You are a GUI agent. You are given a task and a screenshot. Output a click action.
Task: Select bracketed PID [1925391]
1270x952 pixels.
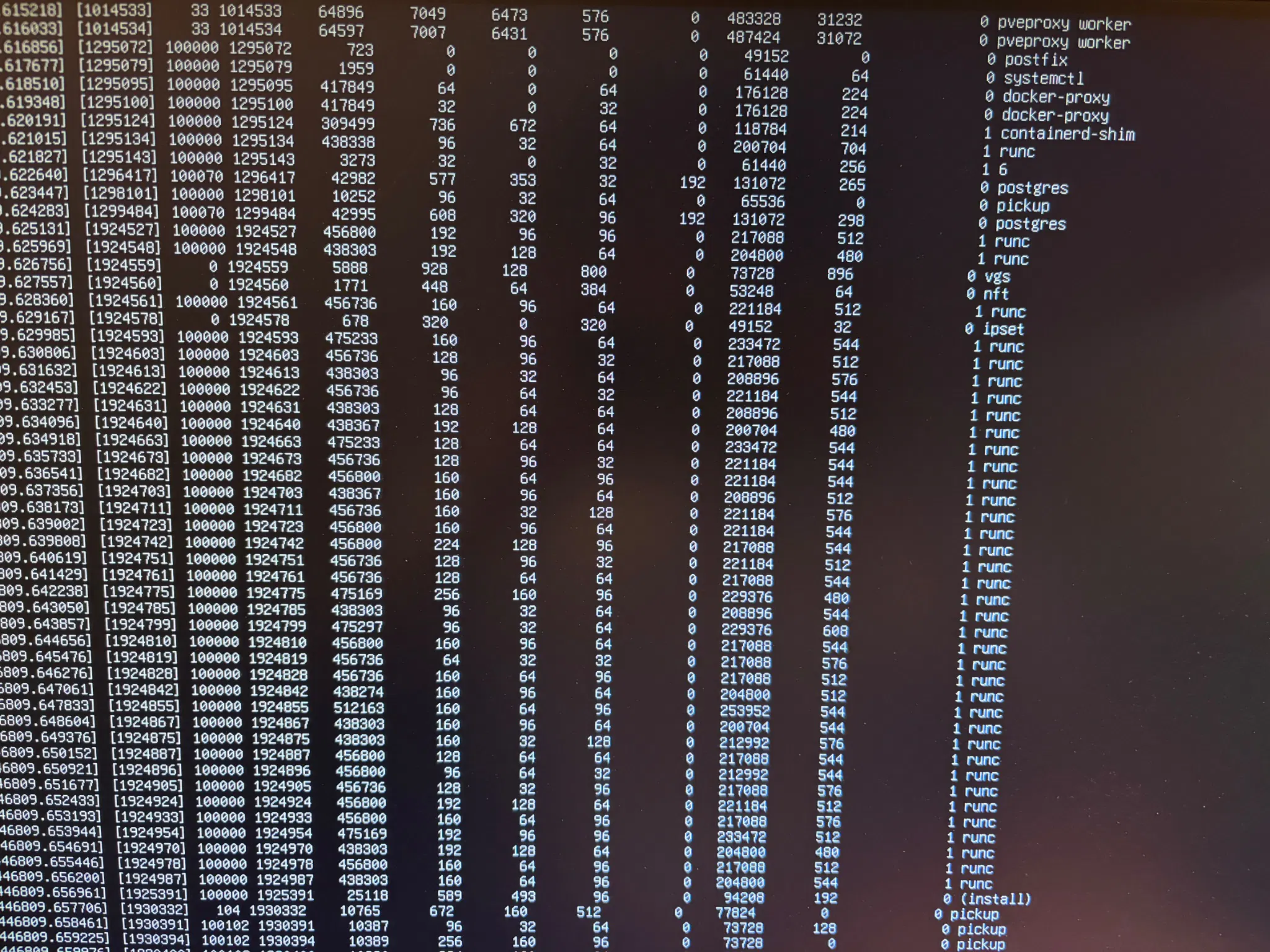[x=153, y=894]
